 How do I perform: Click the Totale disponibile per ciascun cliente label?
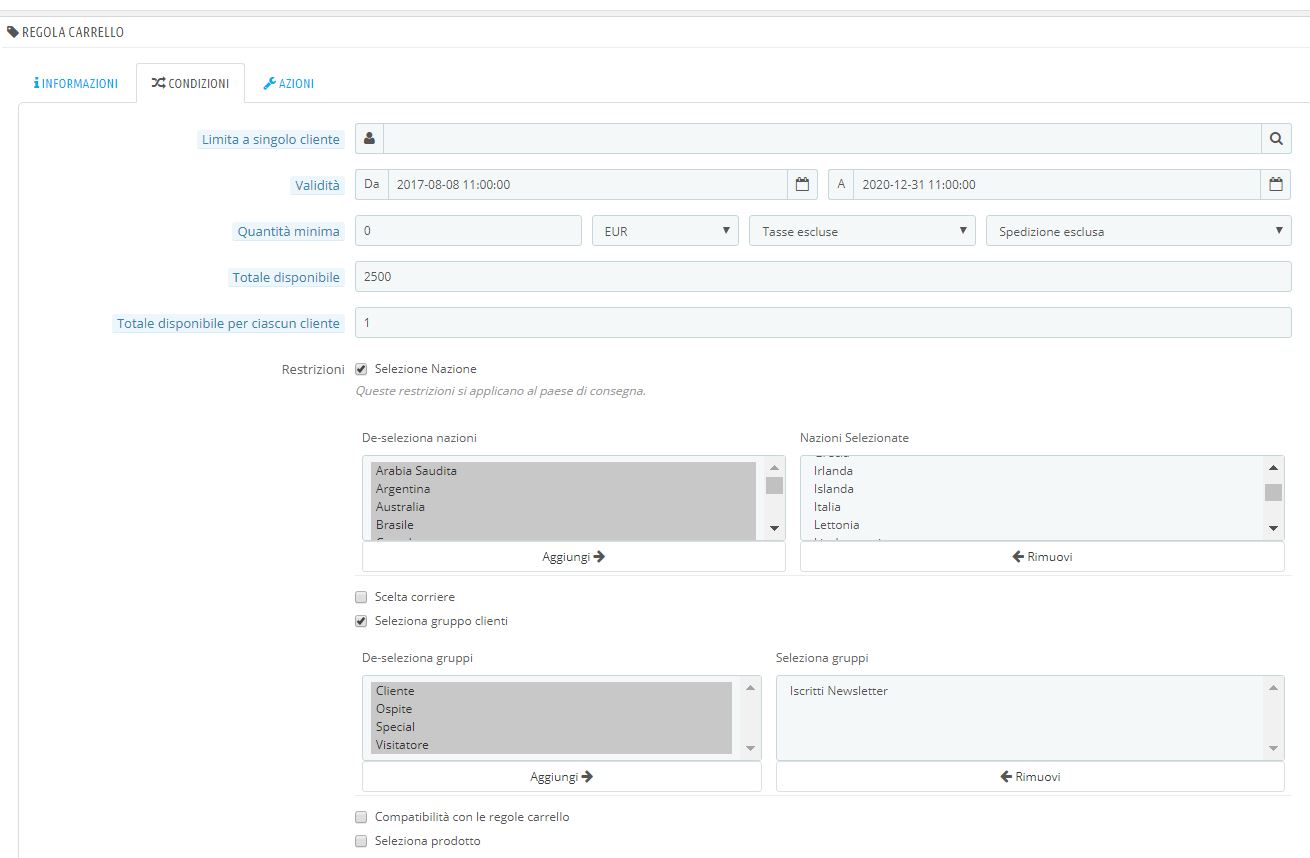[228, 324]
